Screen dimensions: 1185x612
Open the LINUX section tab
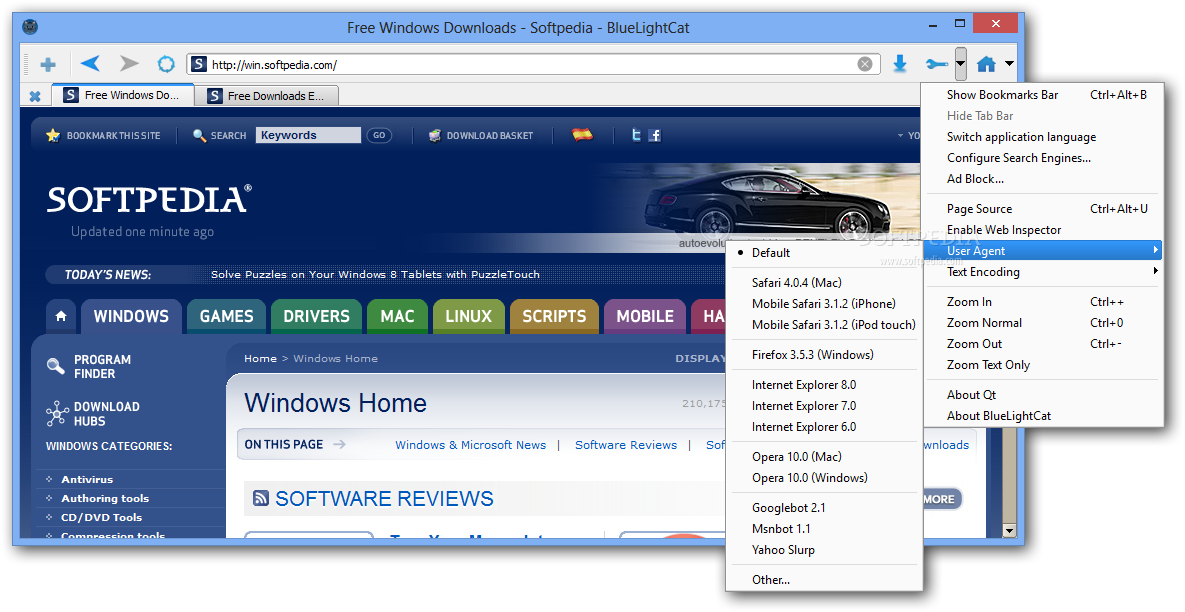tap(469, 317)
